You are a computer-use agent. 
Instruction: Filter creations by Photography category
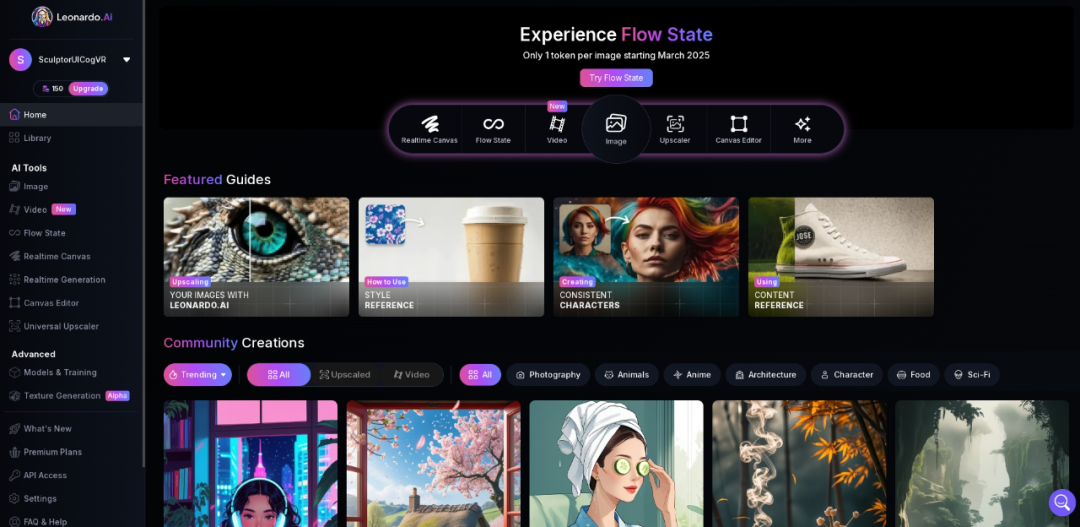coord(548,375)
